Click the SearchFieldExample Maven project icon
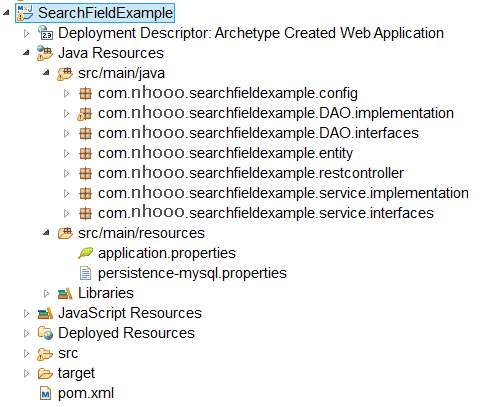The width and height of the screenshot is (493, 407). click(25, 13)
